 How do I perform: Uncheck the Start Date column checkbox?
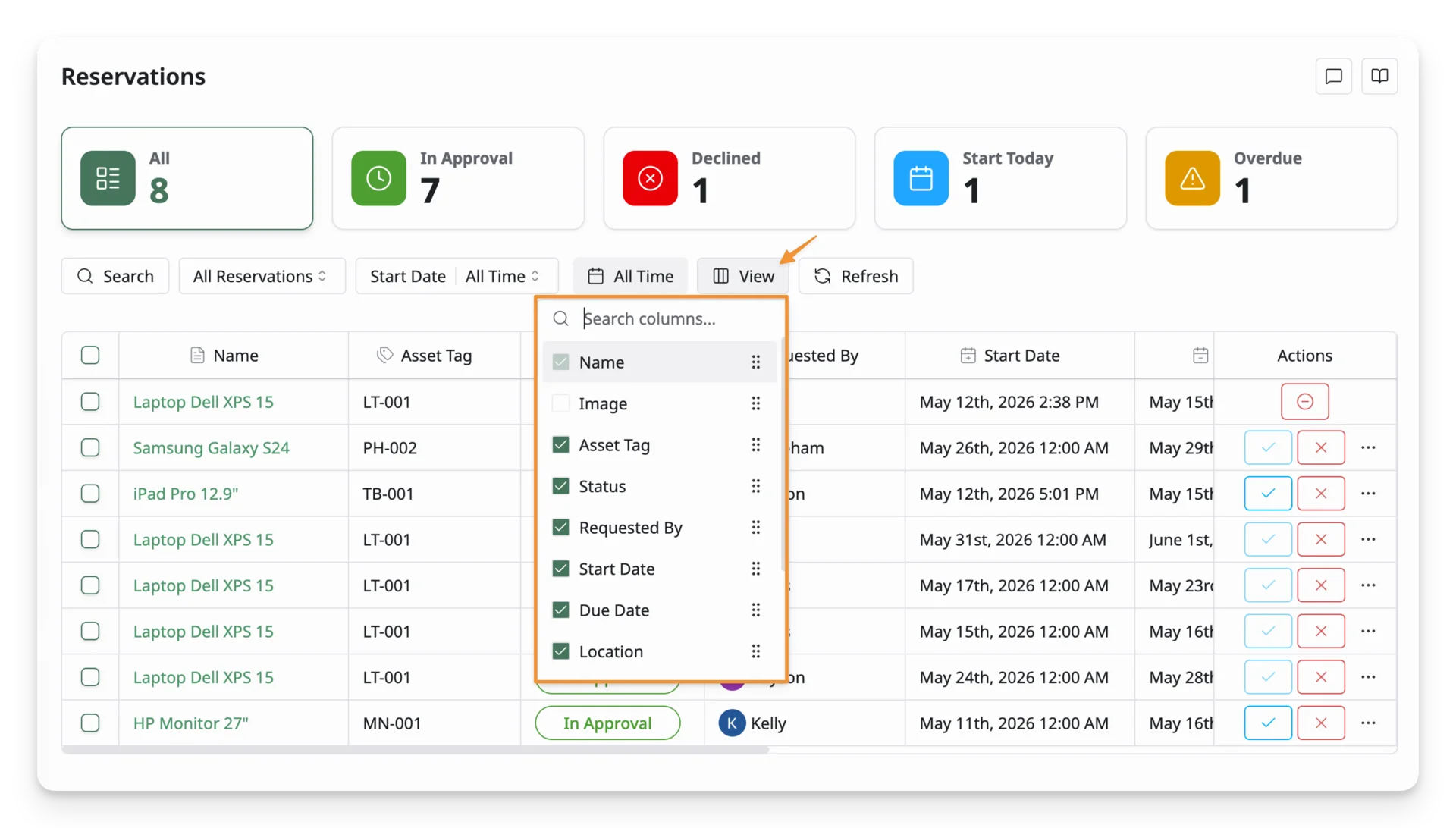[x=560, y=569]
